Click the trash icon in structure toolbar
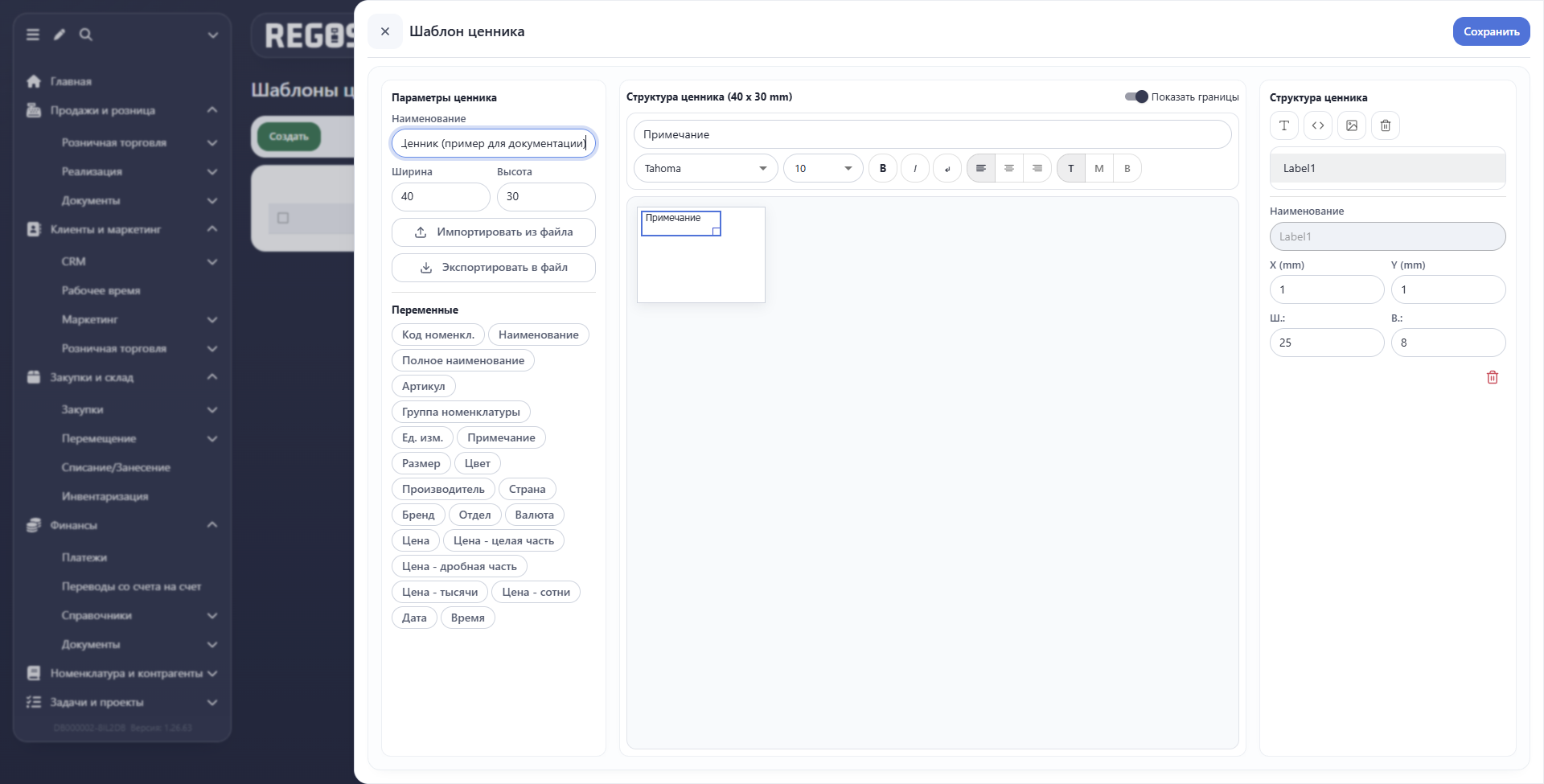Screen dimensions: 1544x784 click(x=1386, y=125)
